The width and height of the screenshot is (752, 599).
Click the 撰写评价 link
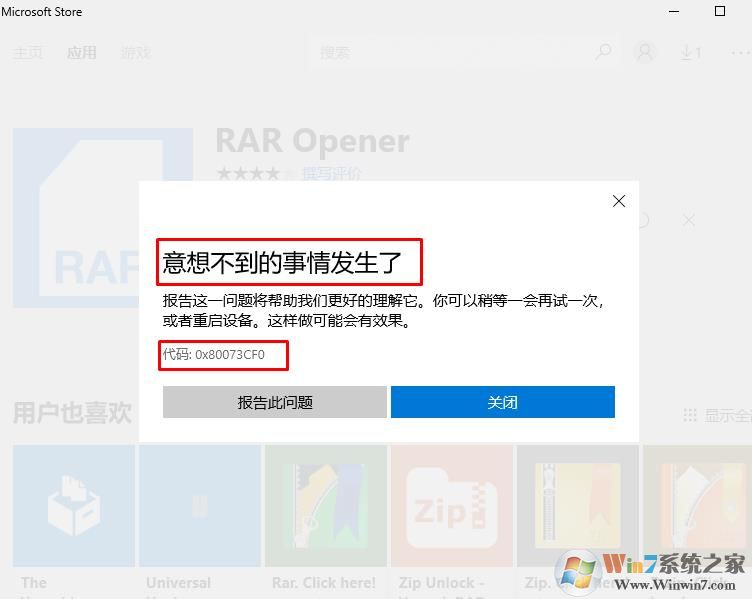pos(331,173)
